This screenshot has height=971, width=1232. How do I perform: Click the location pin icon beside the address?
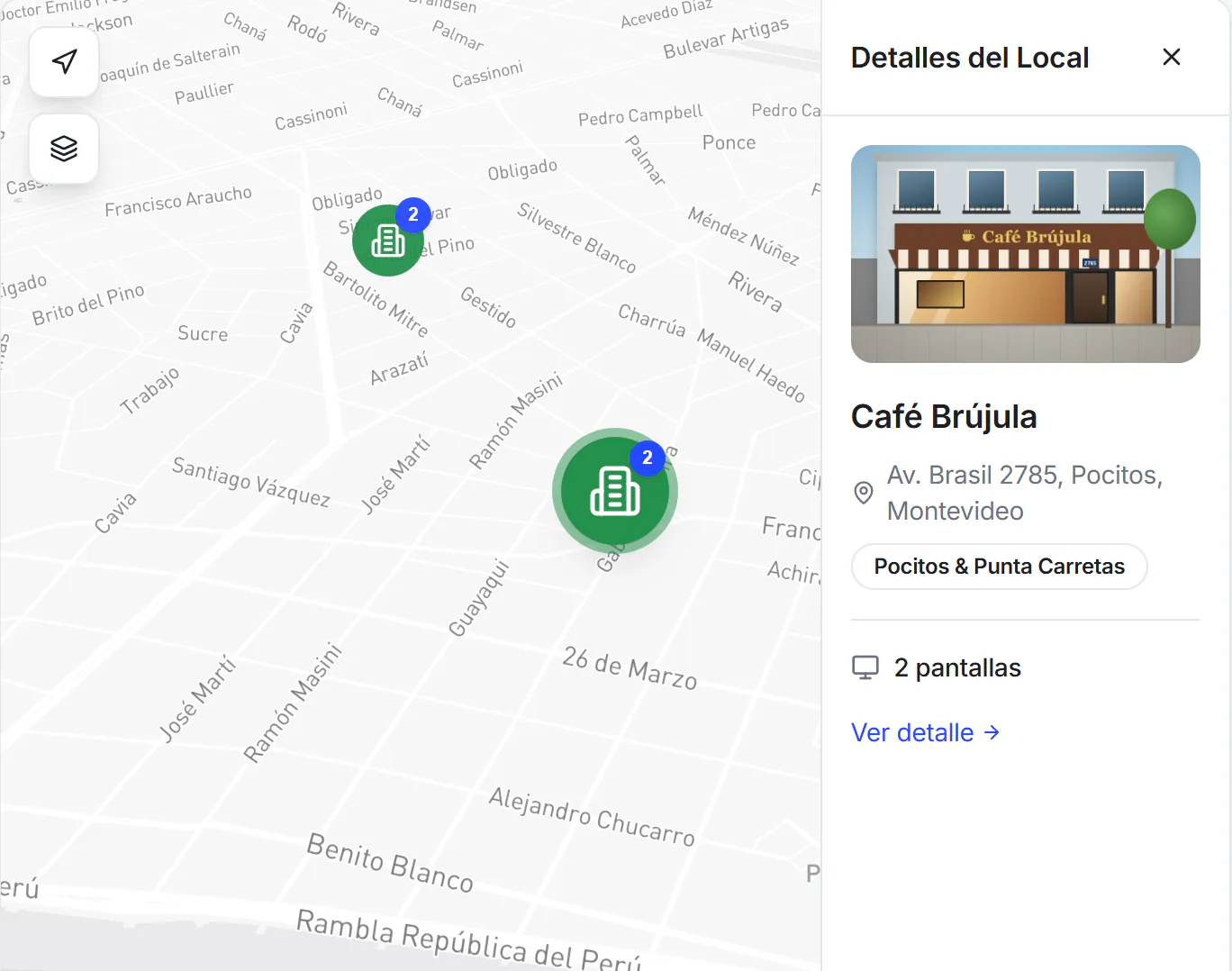point(864,493)
